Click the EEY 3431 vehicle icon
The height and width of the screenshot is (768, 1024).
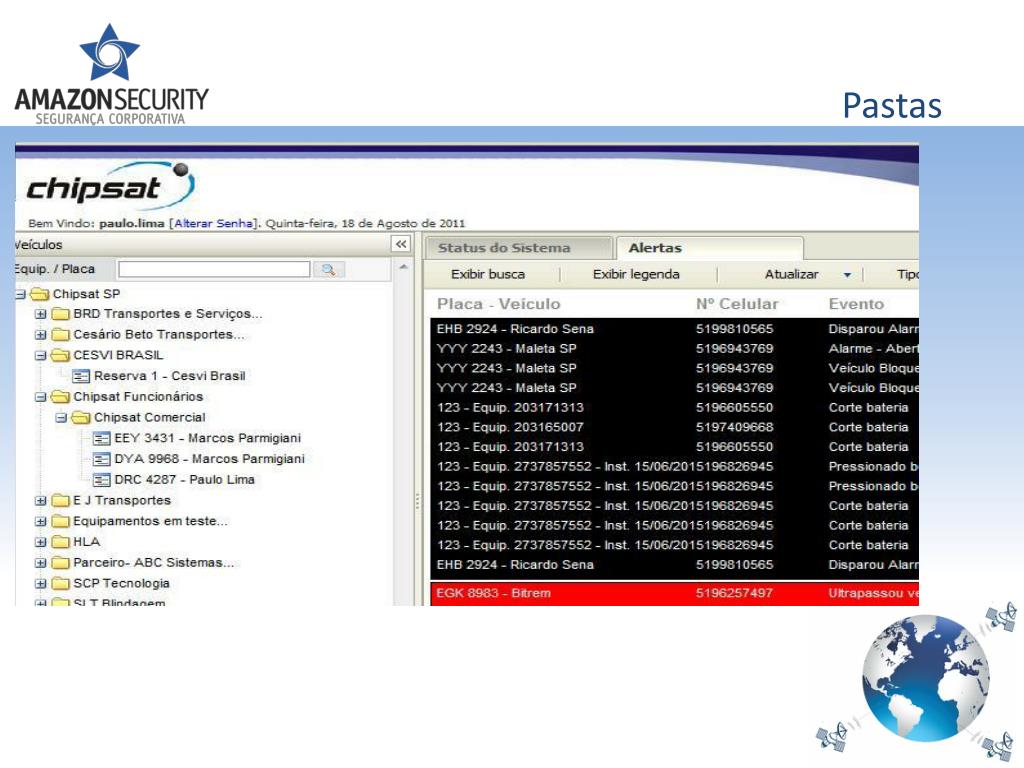click(x=101, y=438)
